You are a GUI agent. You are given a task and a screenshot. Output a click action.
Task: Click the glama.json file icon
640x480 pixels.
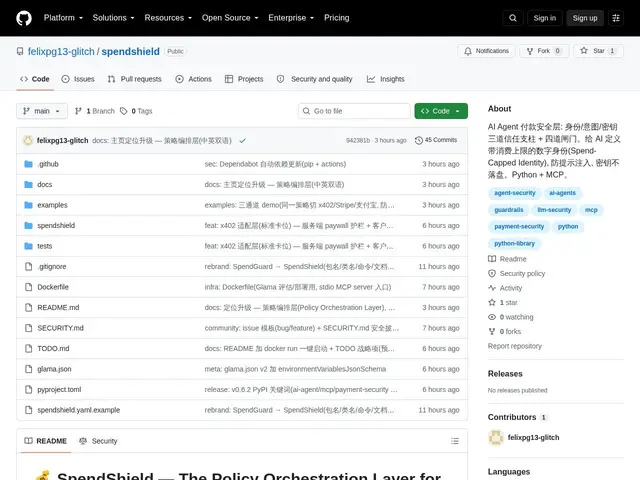[28, 369]
